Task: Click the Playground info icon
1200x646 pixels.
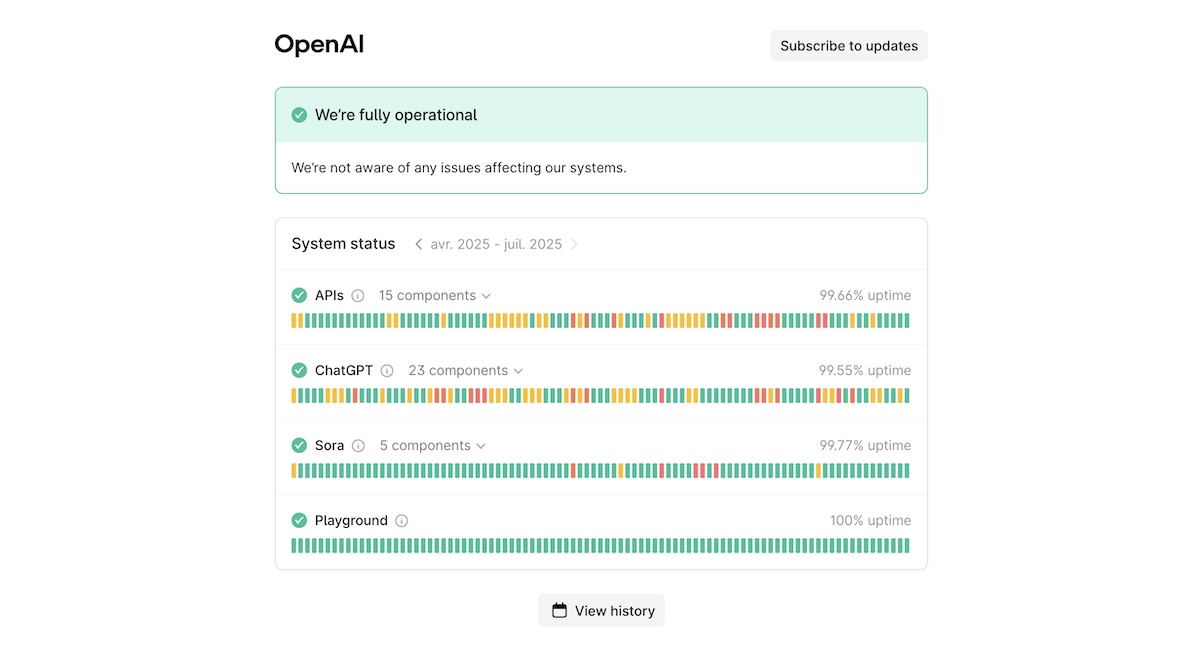Action: (x=402, y=521)
